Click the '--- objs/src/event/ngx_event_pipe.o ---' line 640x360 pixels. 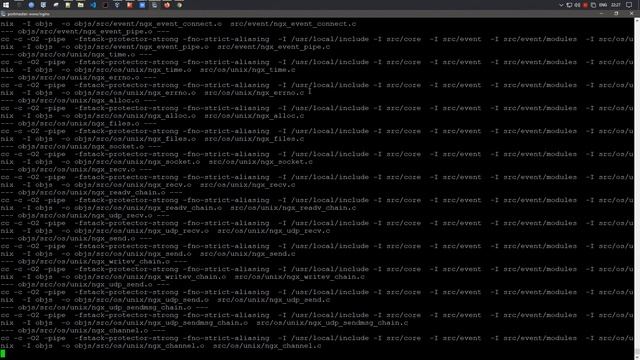[x=85, y=31]
